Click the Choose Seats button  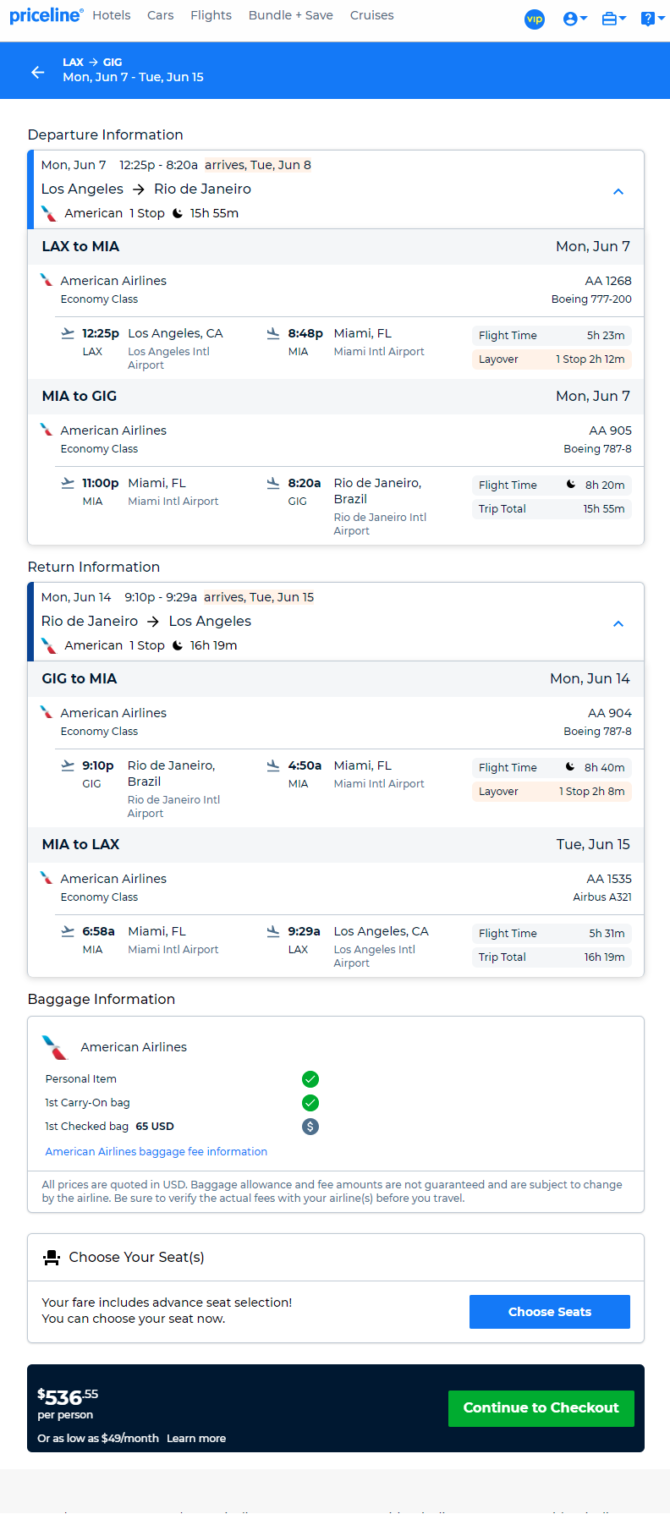click(x=550, y=1312)
